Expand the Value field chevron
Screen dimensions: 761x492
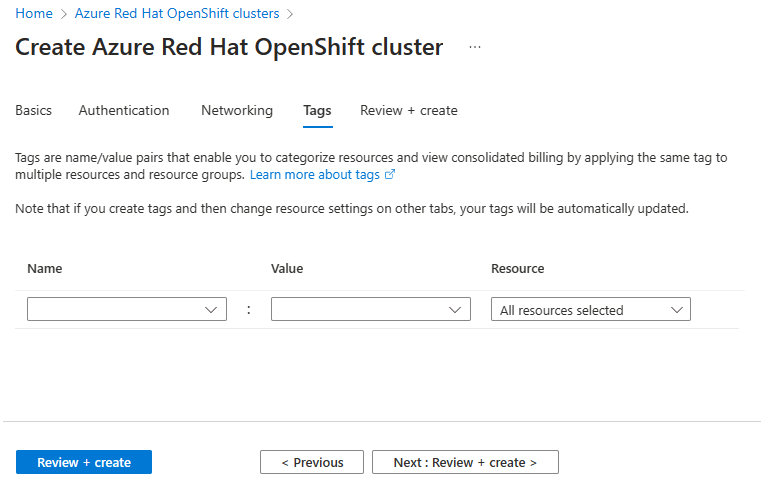455,310
